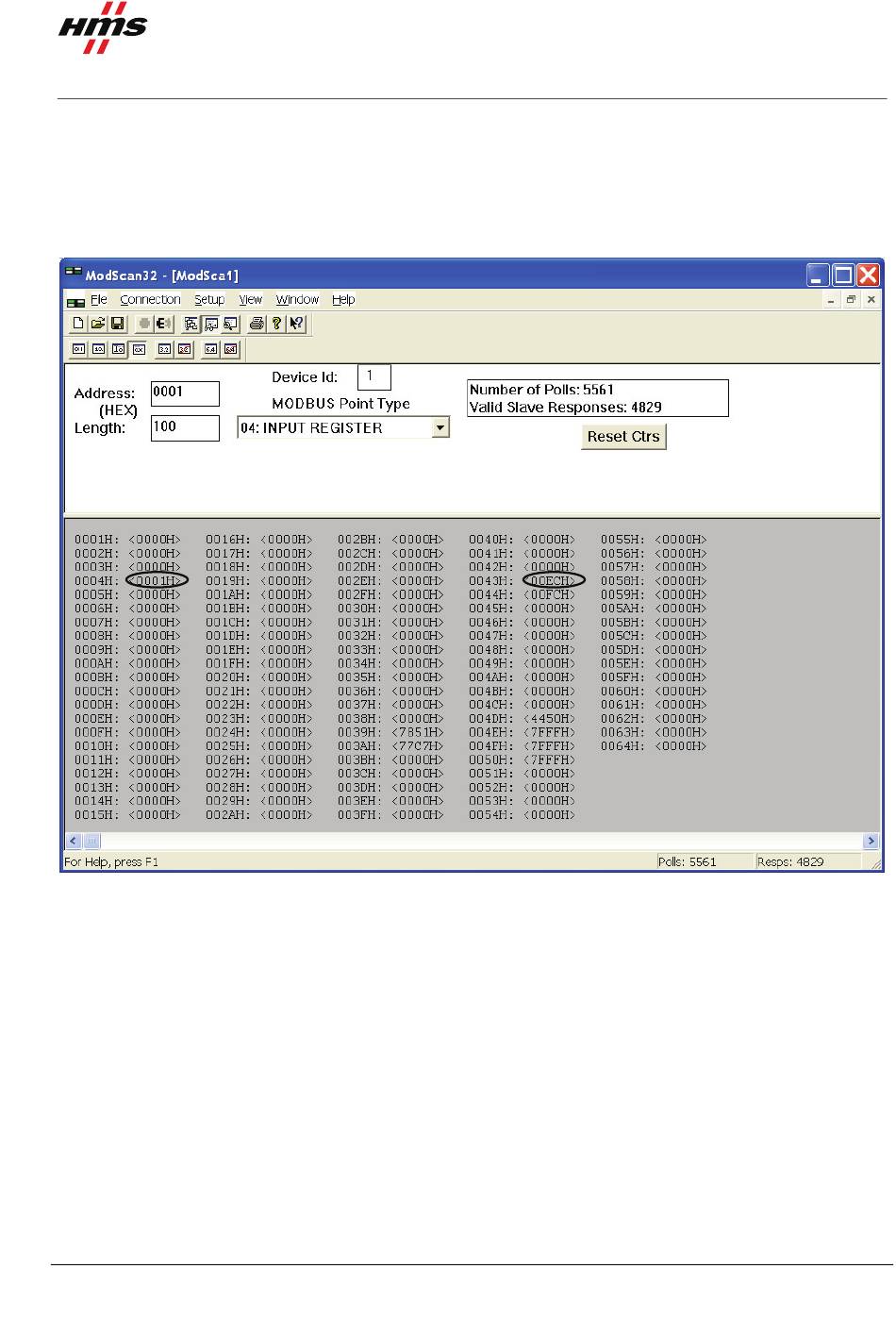Click the 'Number of Polls: 5561' text
This screenshot has width=896, height=1319.
click(541, 390)
